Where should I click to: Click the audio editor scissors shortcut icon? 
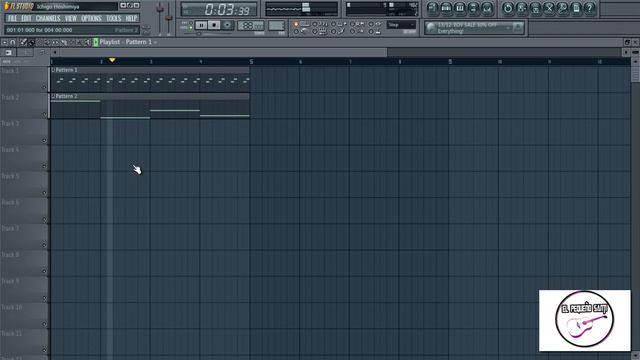click(549, 8)
